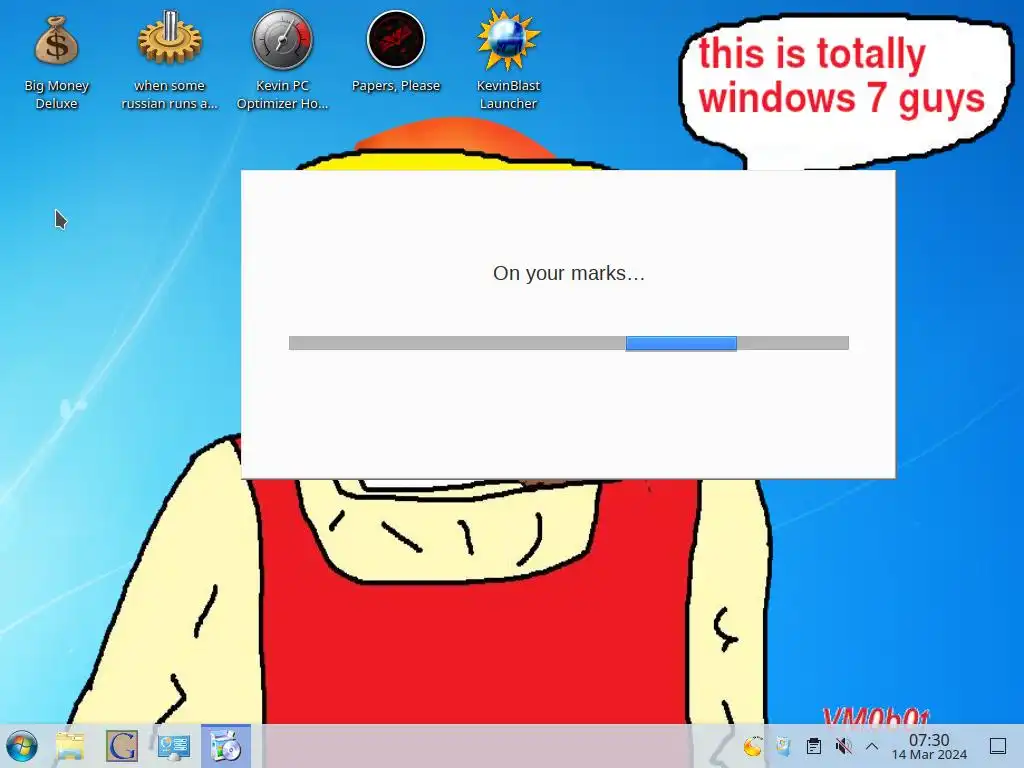The width and height of the screenshot is (1024, 768).
Task: Click the blue loading progress bar
Action: [x=569, y=344]
